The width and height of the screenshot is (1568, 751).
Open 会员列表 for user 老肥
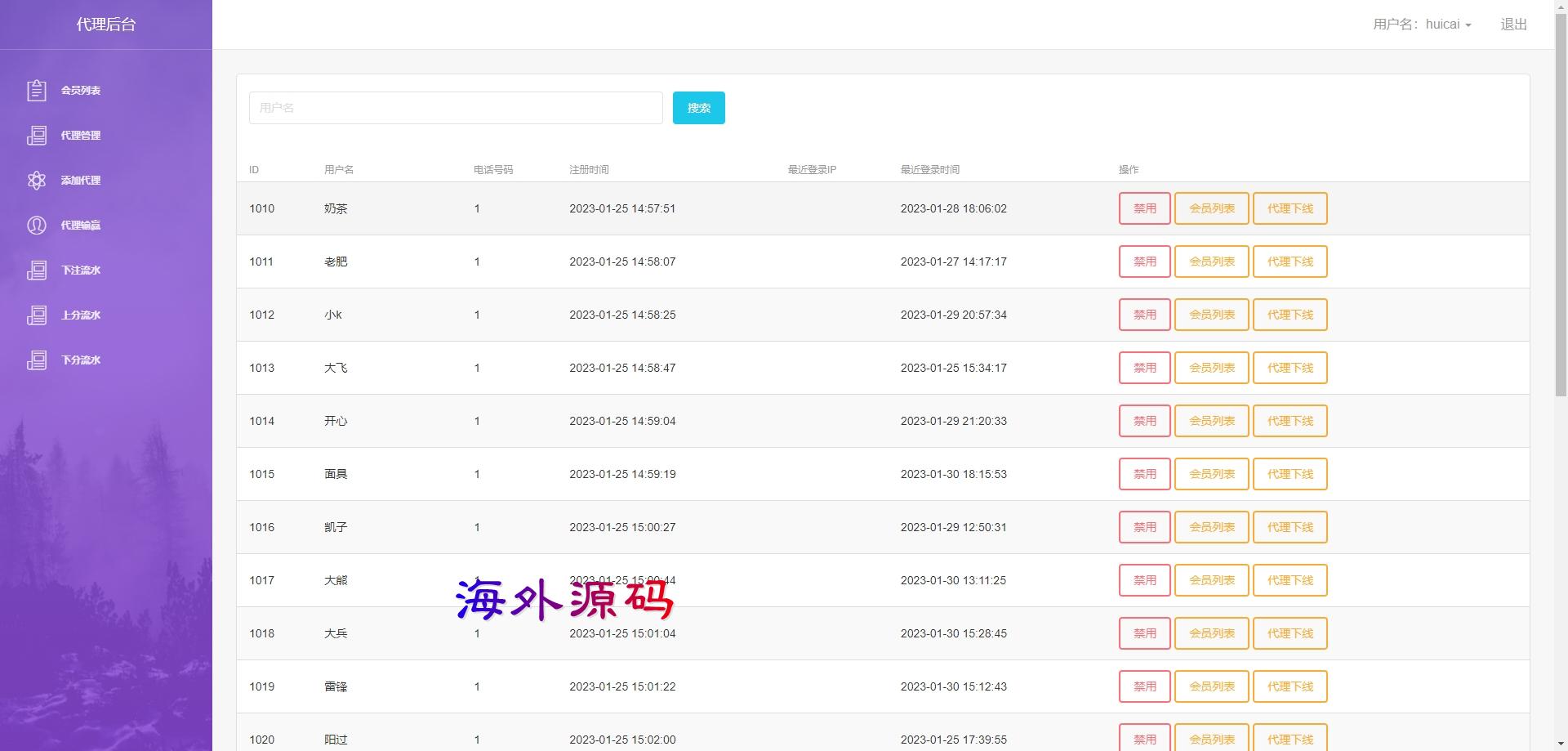click(x=1211, y=262)
